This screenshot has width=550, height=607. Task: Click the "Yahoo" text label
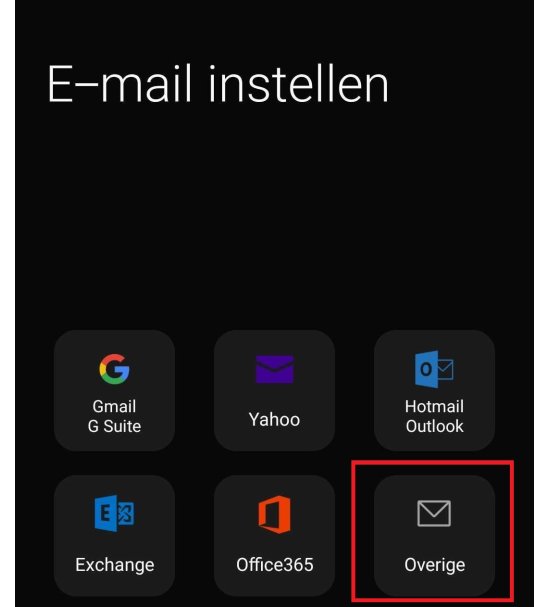coord(274,420)
